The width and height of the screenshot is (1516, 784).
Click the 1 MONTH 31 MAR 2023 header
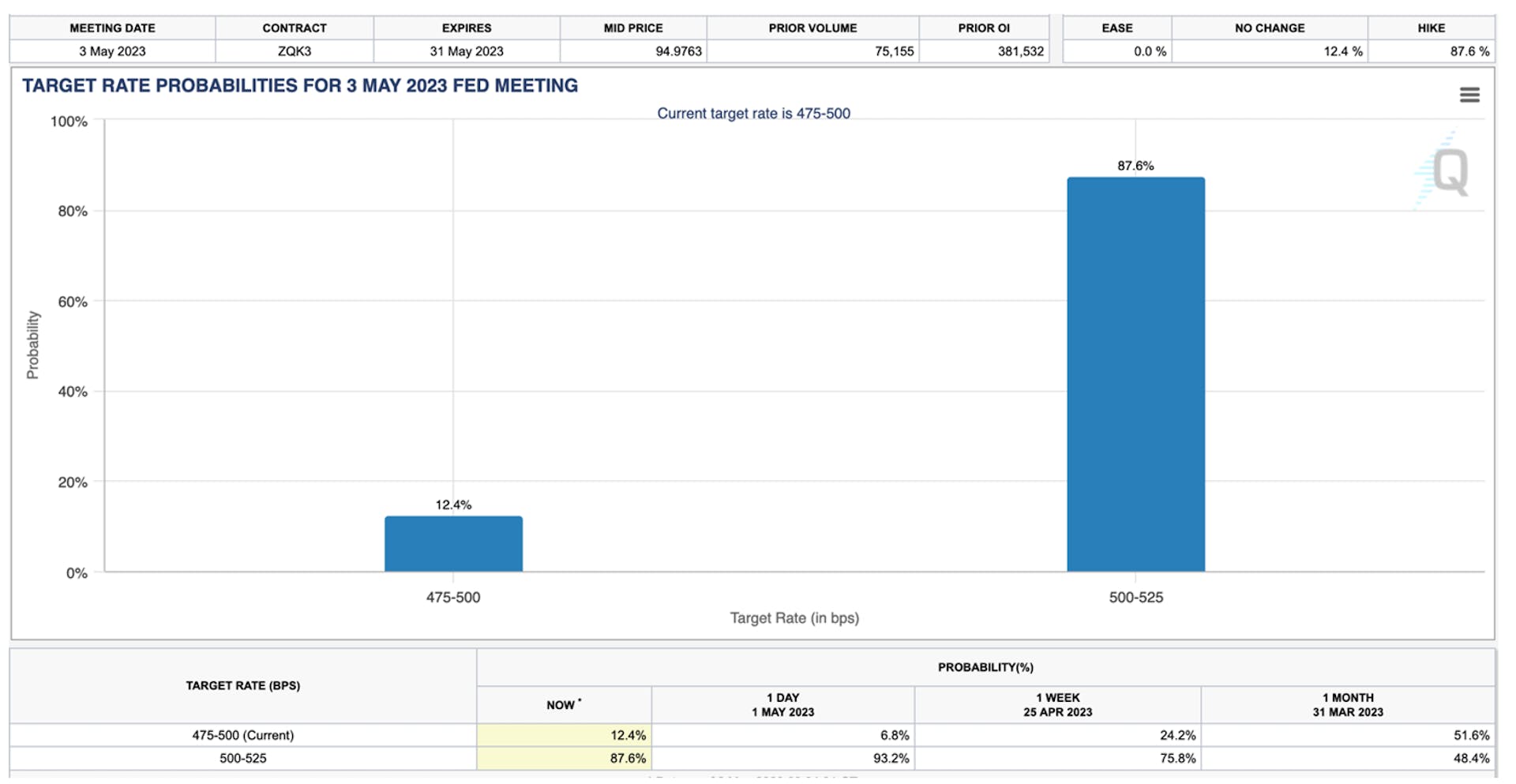pos(1348,704)
